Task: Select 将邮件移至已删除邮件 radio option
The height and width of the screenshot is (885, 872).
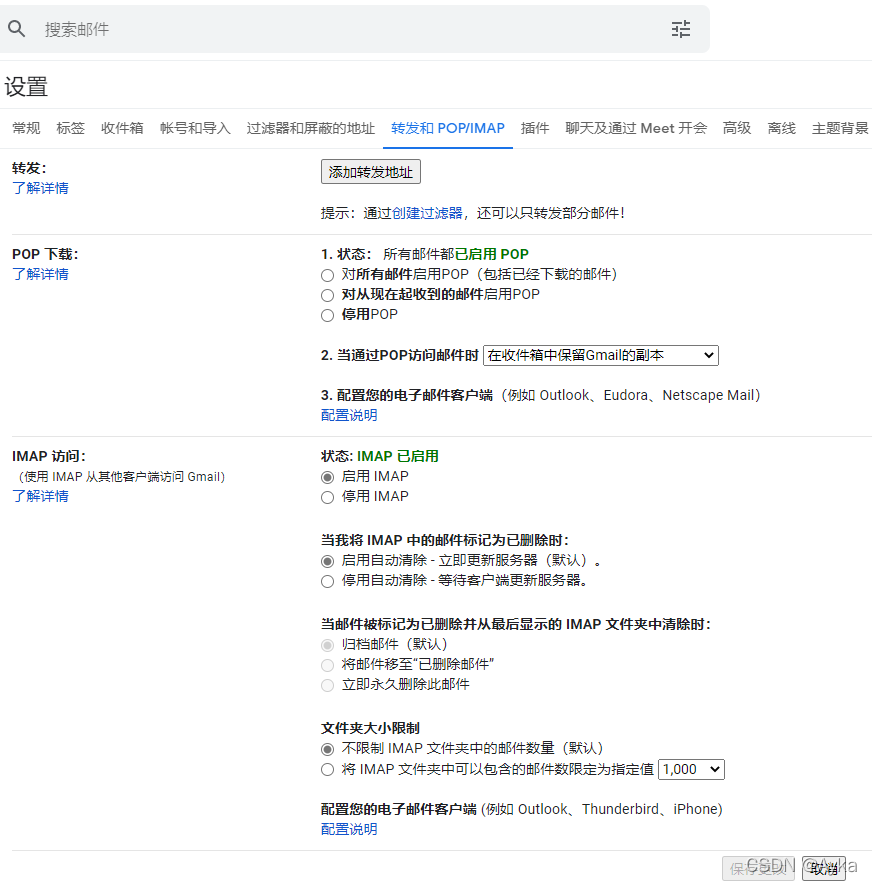Action: [x=327, y=665]
